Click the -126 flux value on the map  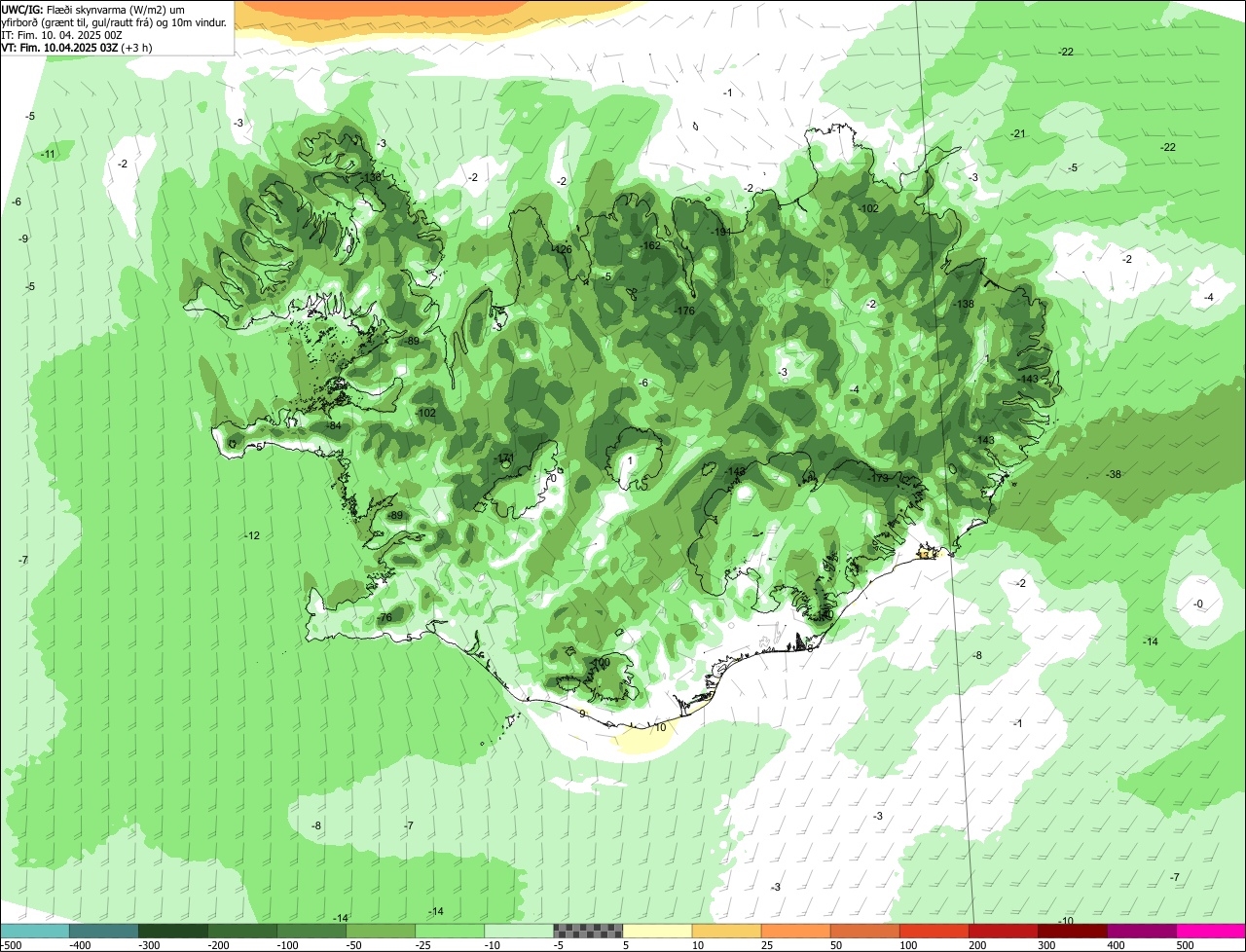click(562, 249)
